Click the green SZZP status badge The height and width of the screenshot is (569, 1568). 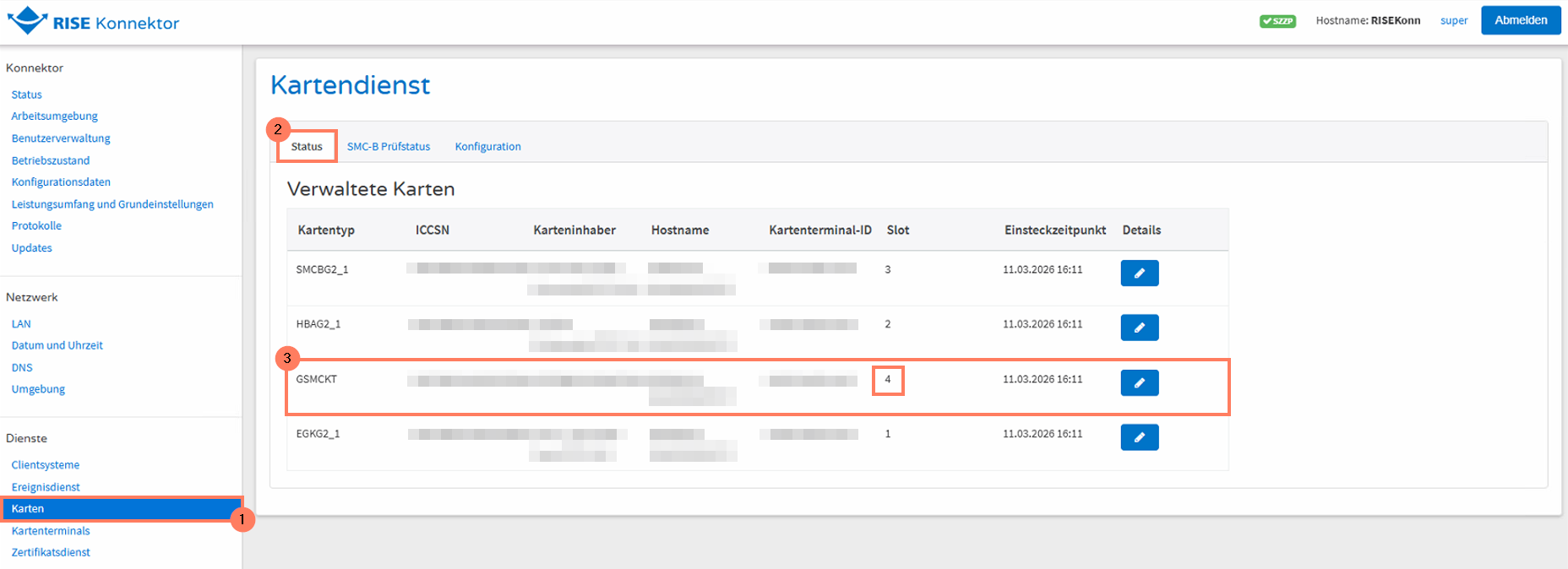pos(1277,21)
